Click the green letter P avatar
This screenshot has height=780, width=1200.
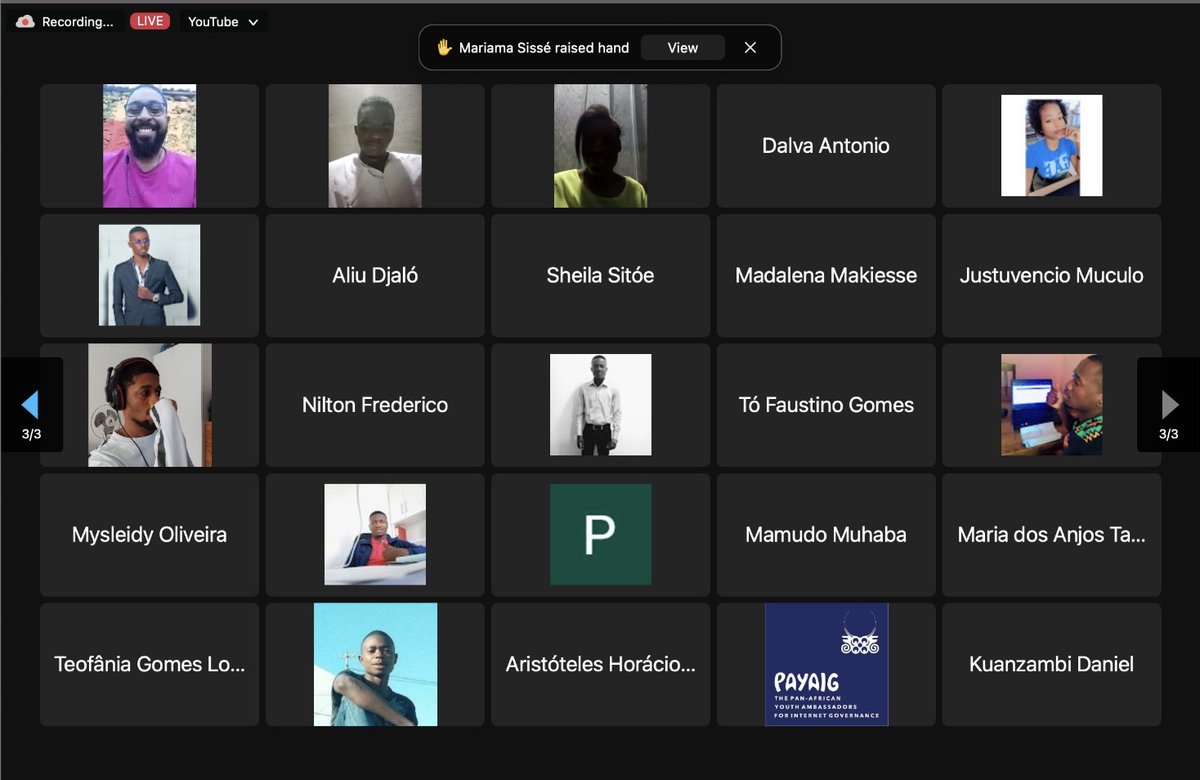600,535
